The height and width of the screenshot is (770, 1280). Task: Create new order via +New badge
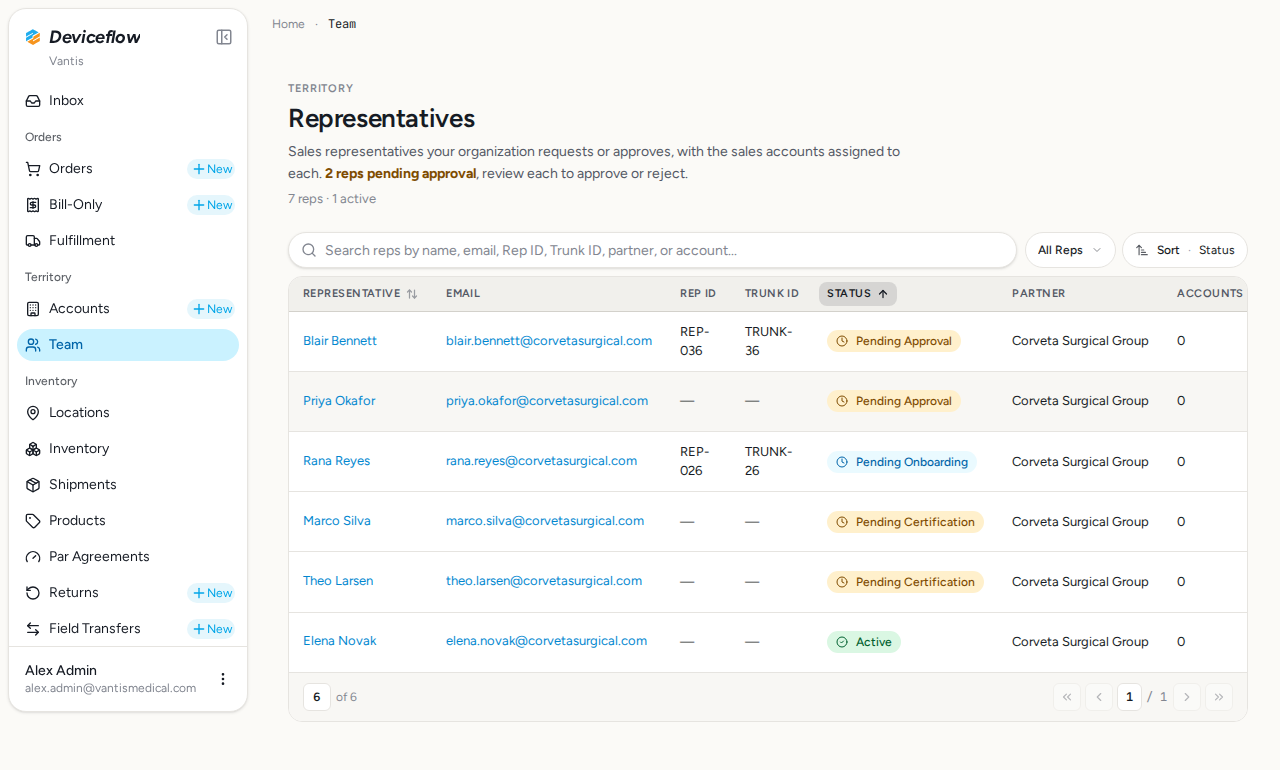coord(212,169)
